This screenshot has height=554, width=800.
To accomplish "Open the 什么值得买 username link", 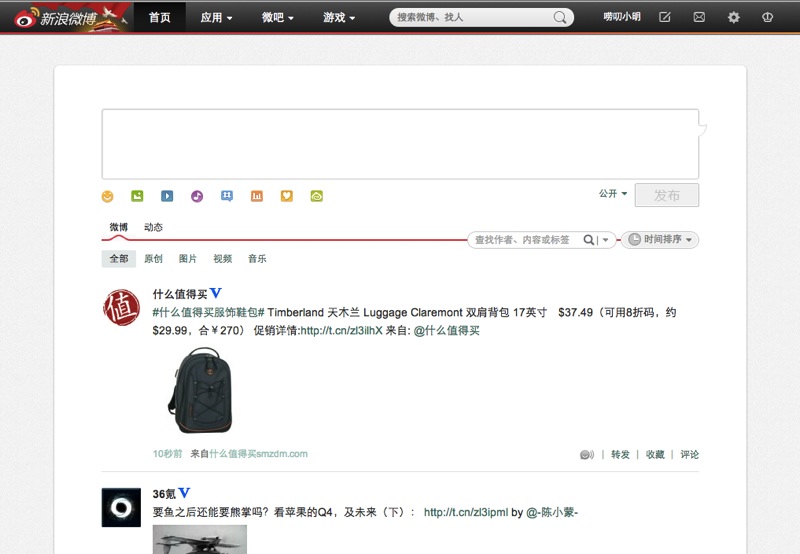I will 180,294.
